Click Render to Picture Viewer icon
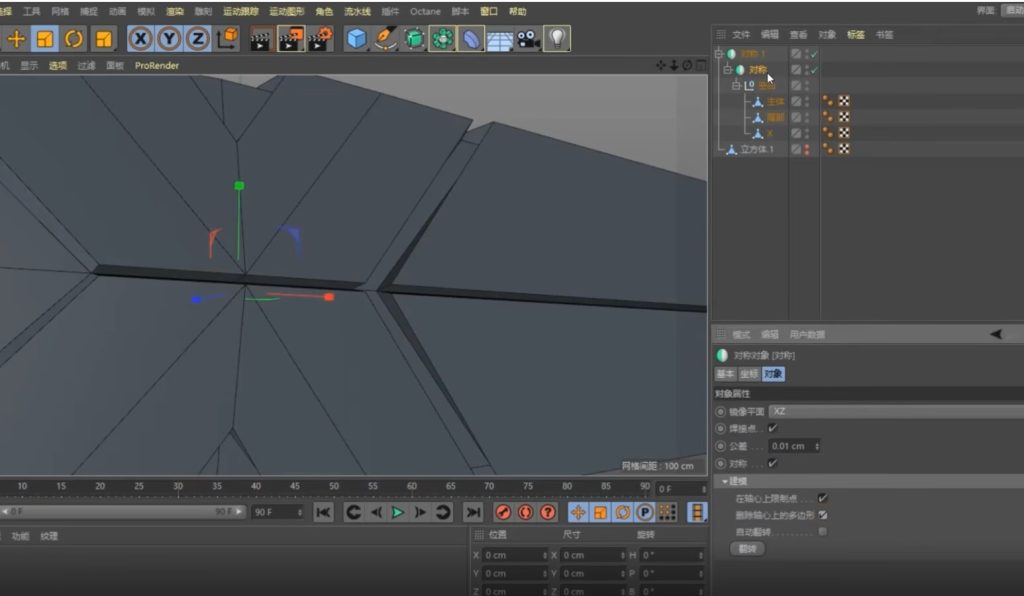 tap(291, 39)
